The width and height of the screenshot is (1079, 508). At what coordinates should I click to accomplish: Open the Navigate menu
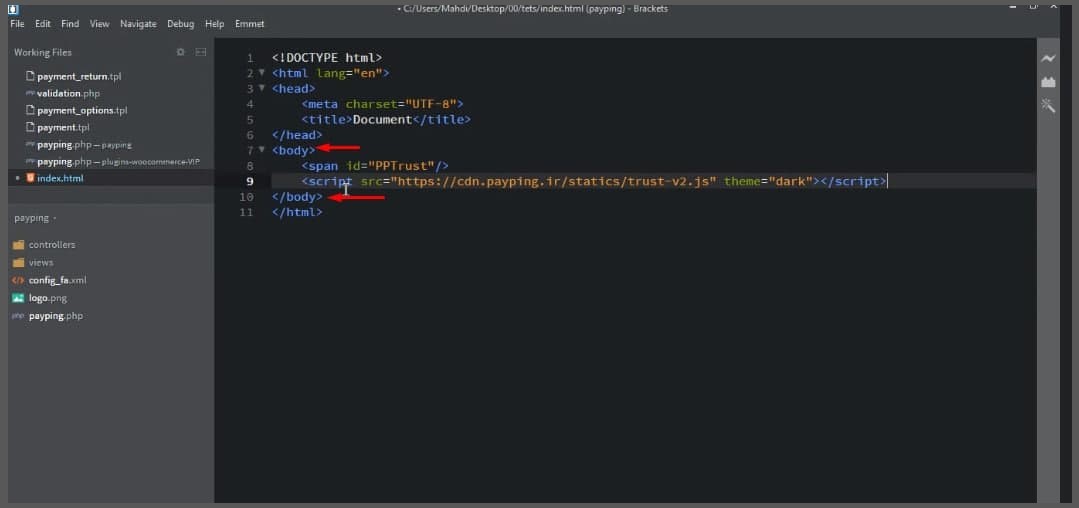[138, 23]
